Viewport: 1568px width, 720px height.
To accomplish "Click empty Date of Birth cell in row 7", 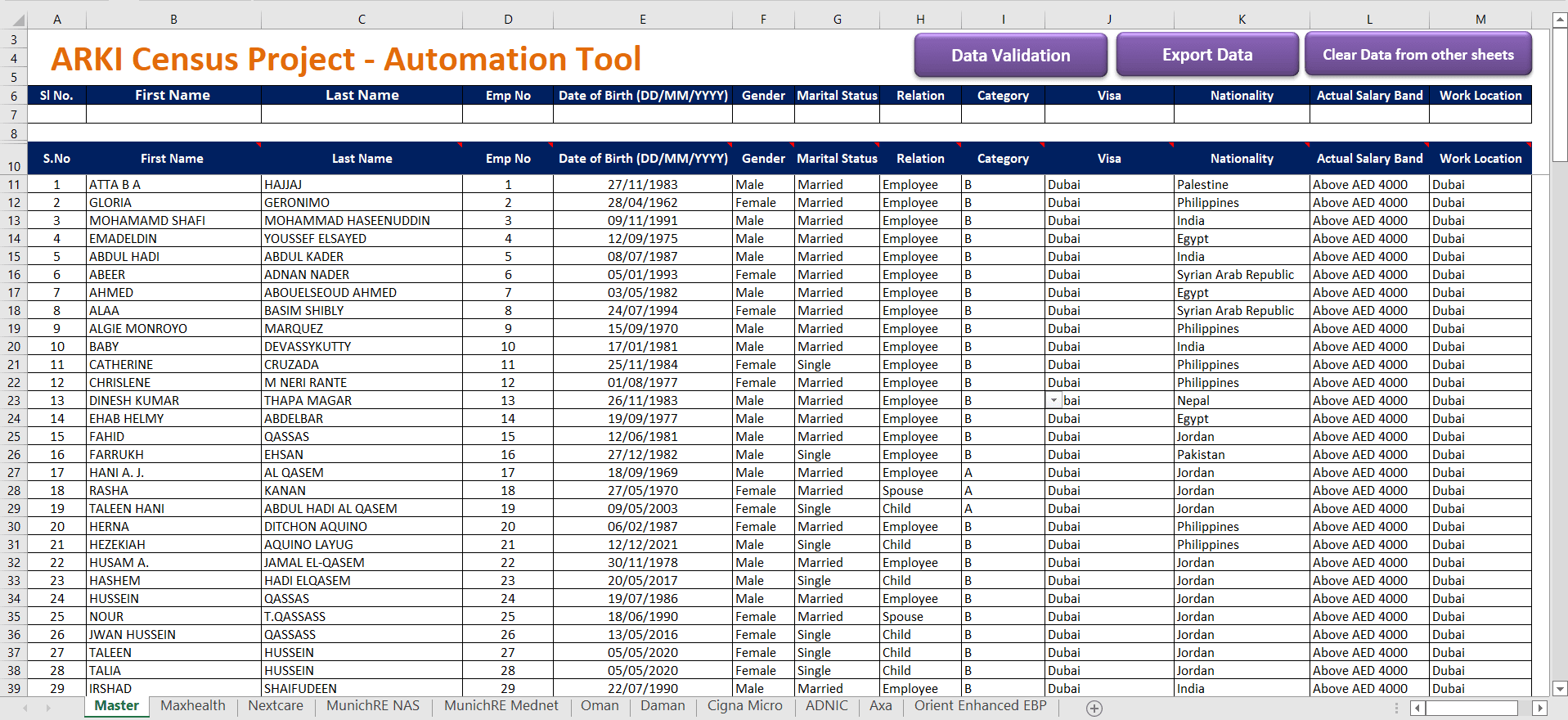I will pyautogui.click(x=643, y=115).
